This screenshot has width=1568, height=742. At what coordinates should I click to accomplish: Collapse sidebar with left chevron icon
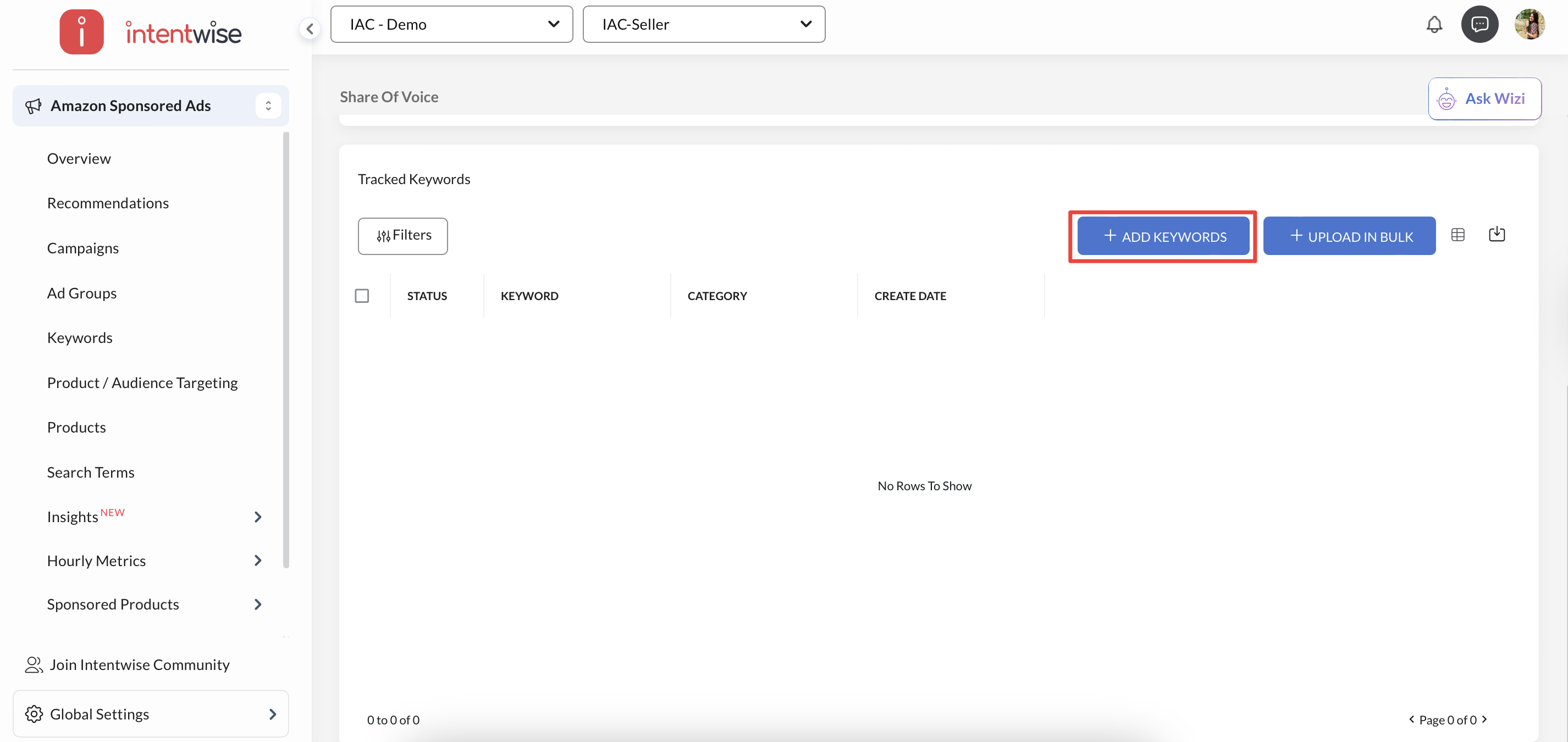310,28
